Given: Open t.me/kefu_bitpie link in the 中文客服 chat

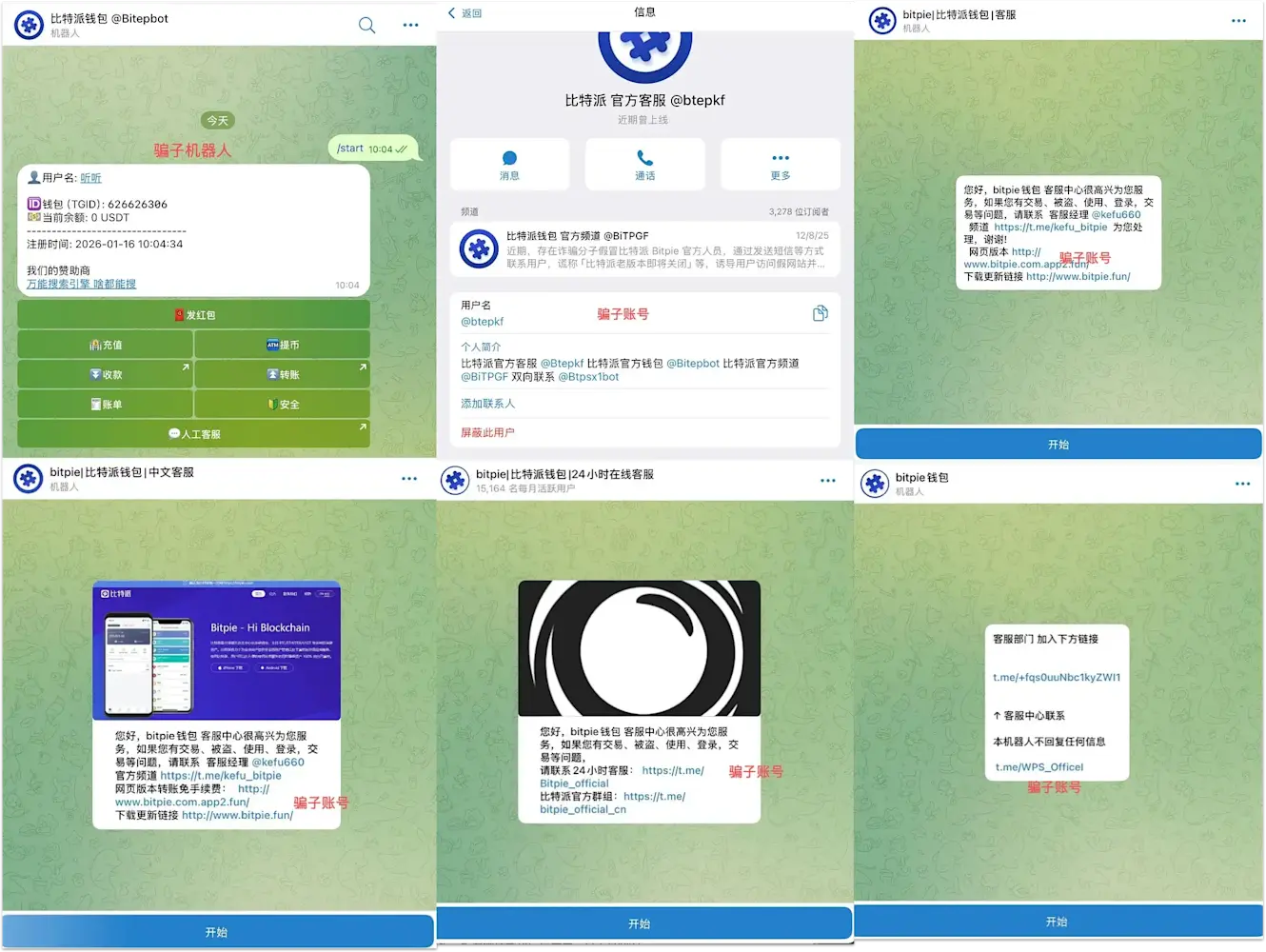Looking at the screenshot, I should click(x=221, y=776).
